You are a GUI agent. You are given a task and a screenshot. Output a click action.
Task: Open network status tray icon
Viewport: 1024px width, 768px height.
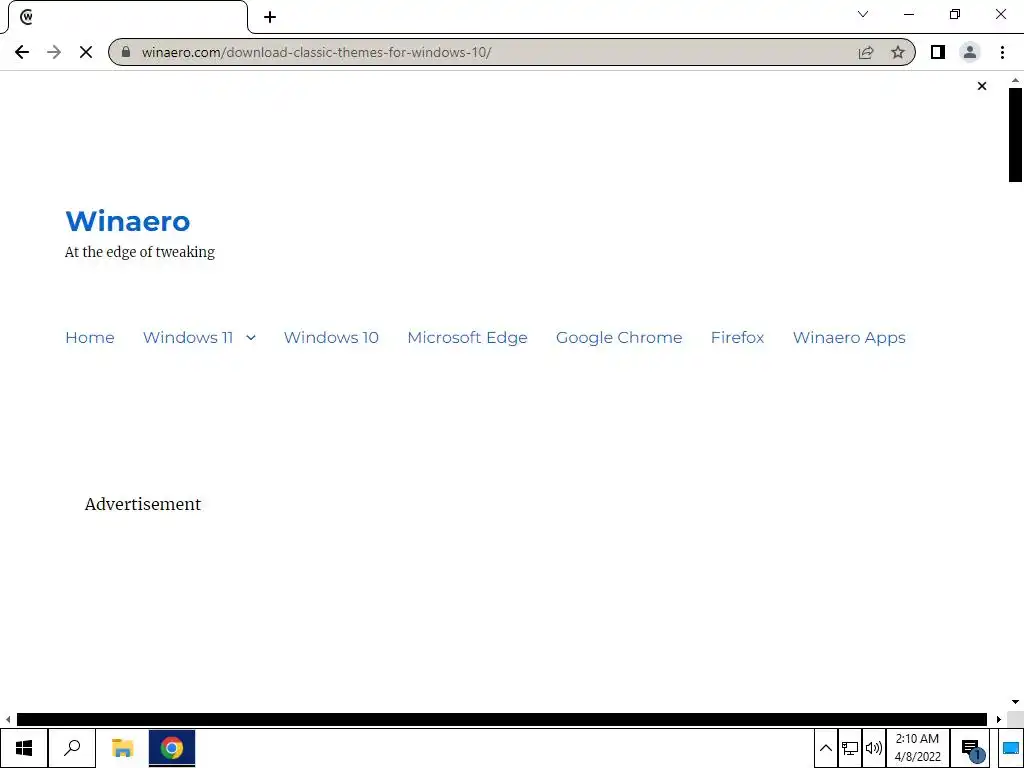coord(850,748)
